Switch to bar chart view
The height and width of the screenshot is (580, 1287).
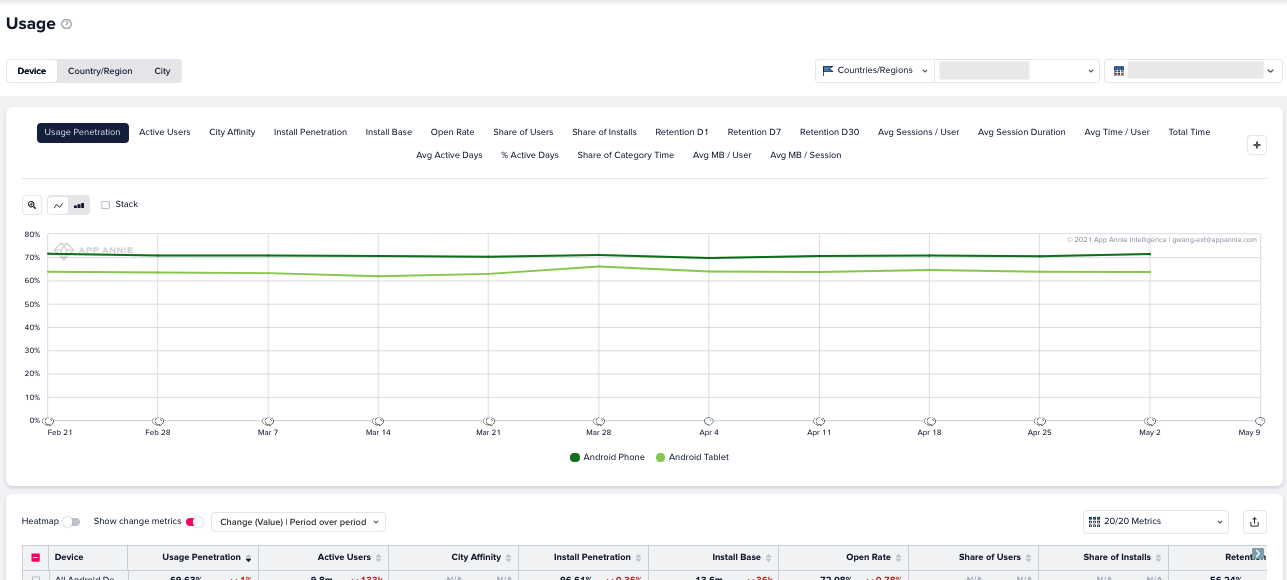coord(79,205)
